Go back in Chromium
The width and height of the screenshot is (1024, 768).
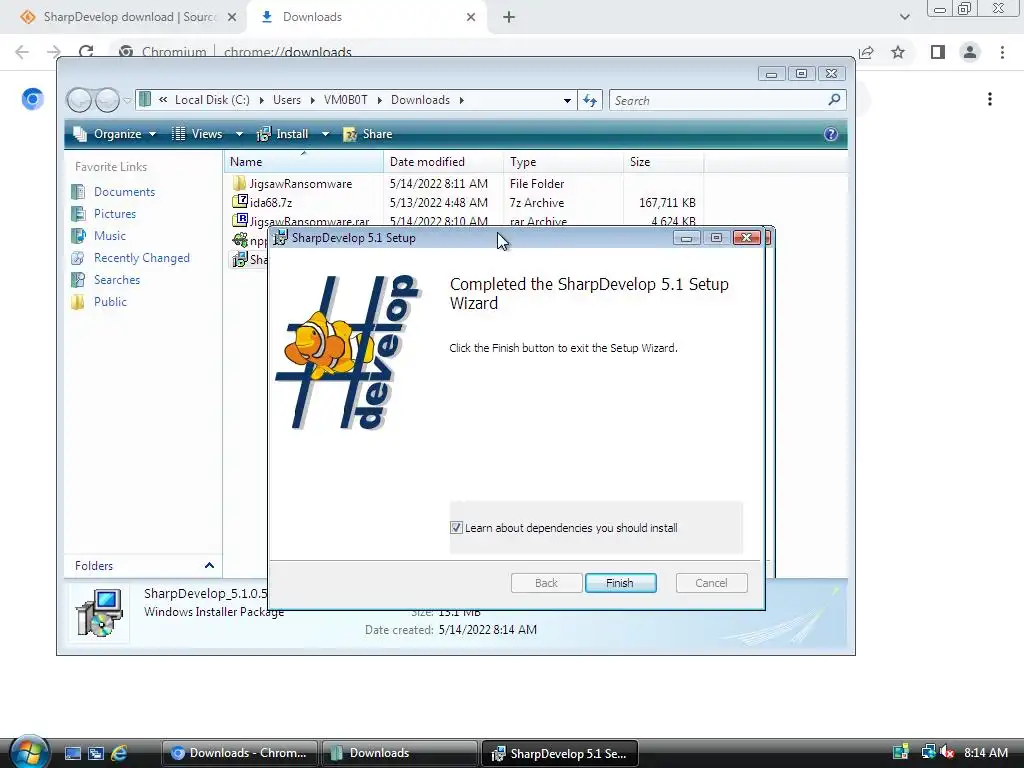pos(22,52)
